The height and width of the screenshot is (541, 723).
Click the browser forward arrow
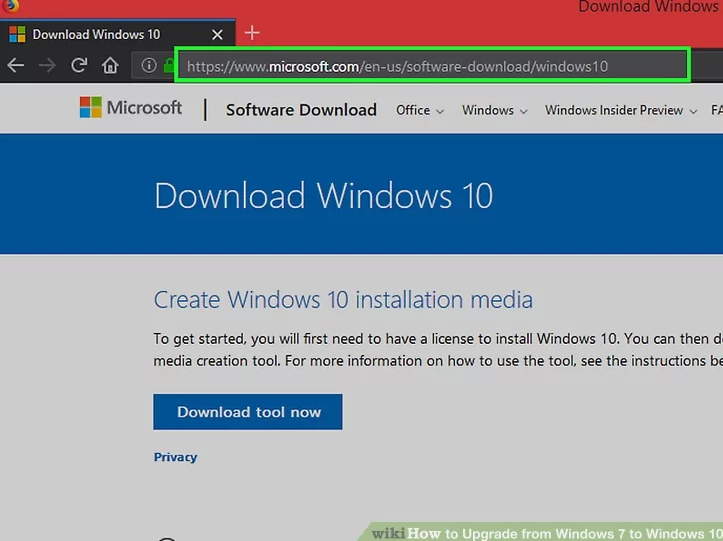[x=46, y=66]
